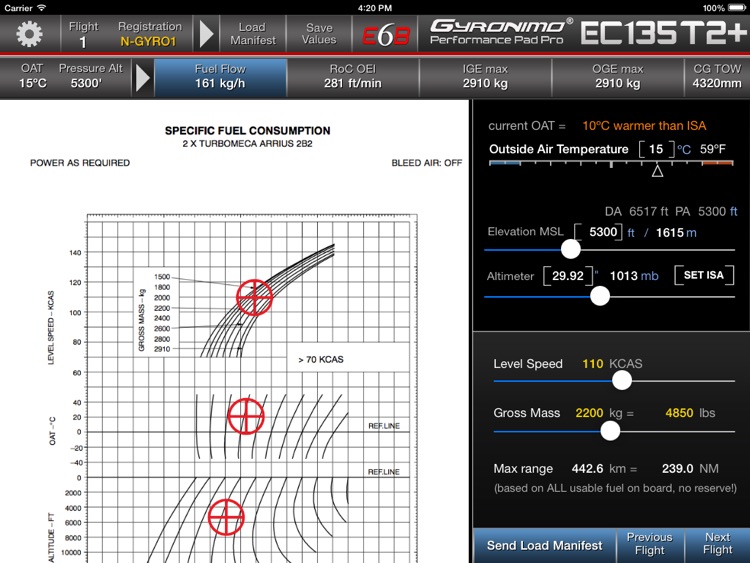This screenshot has width=750, height=563.
Task: Tap Save Values
Action: click(x=319, y=33)
